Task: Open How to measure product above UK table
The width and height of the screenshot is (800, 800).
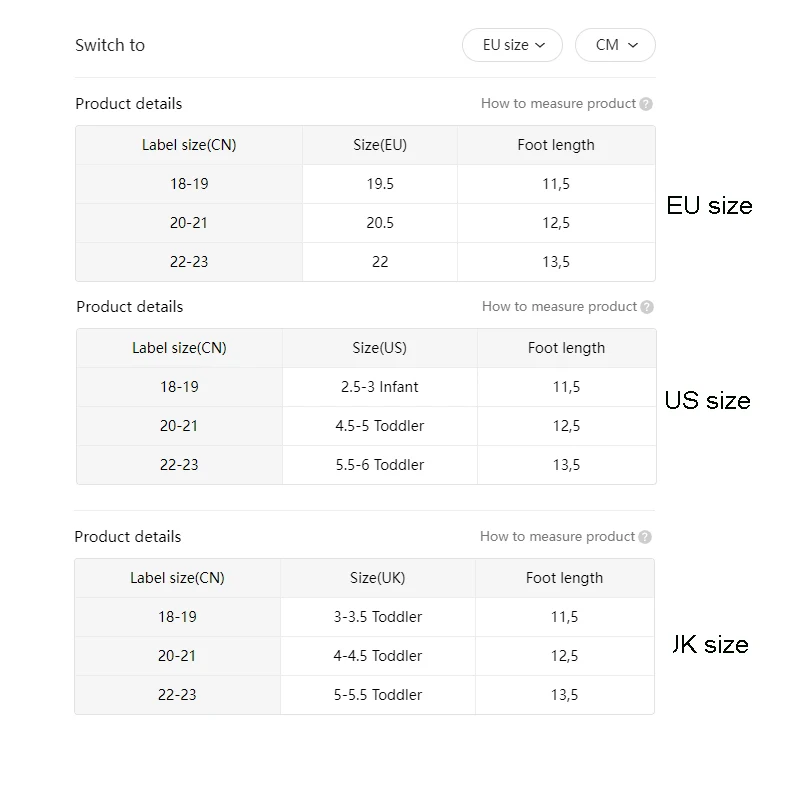Action: click(557, 536)
